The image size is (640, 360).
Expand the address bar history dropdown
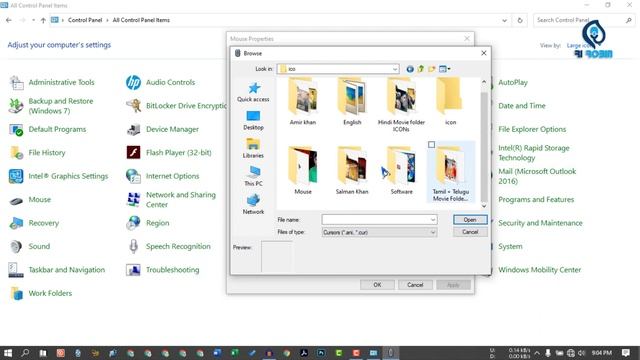pyautogui.click(x=504, y=20)
